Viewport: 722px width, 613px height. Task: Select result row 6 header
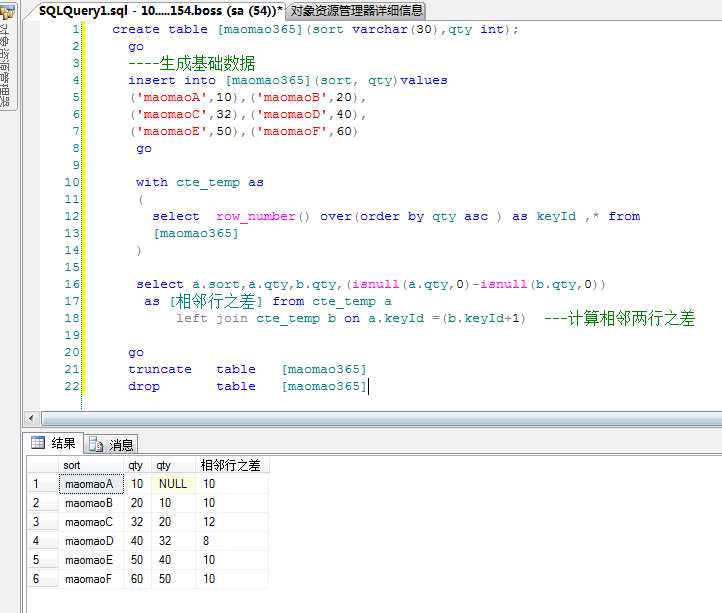(x=43, y=578)
